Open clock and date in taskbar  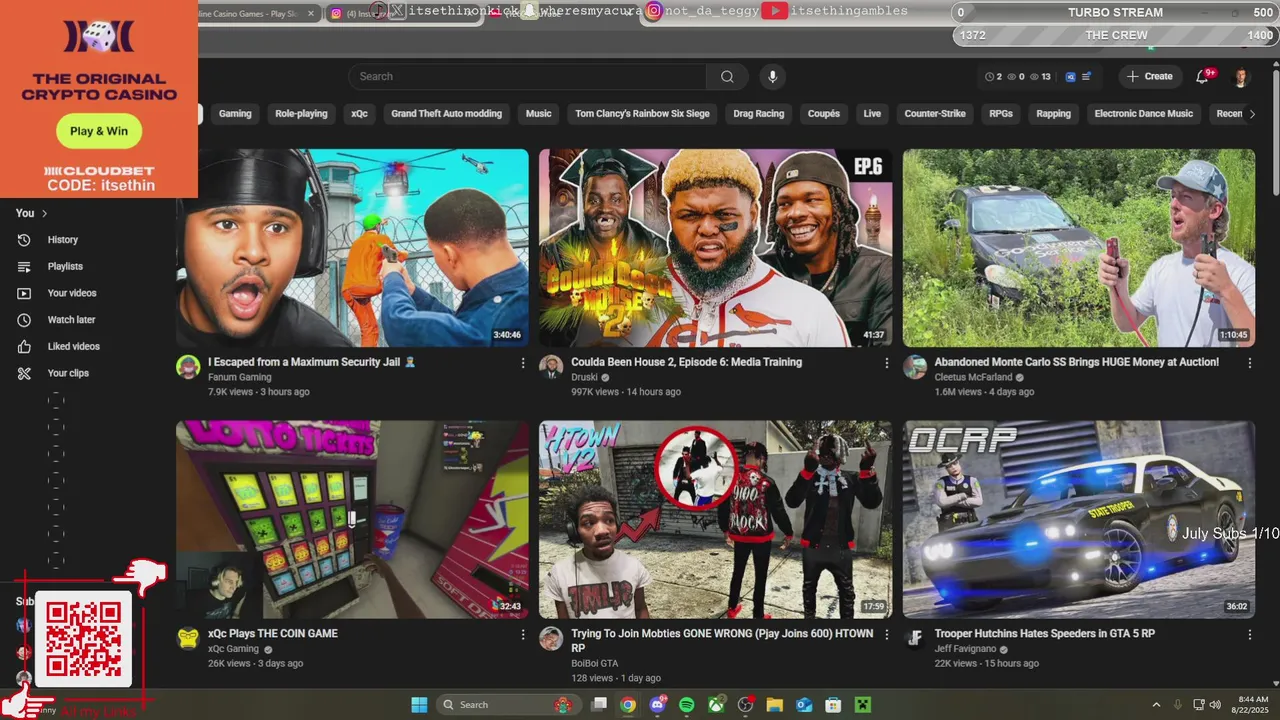[x=1252, y=705]
